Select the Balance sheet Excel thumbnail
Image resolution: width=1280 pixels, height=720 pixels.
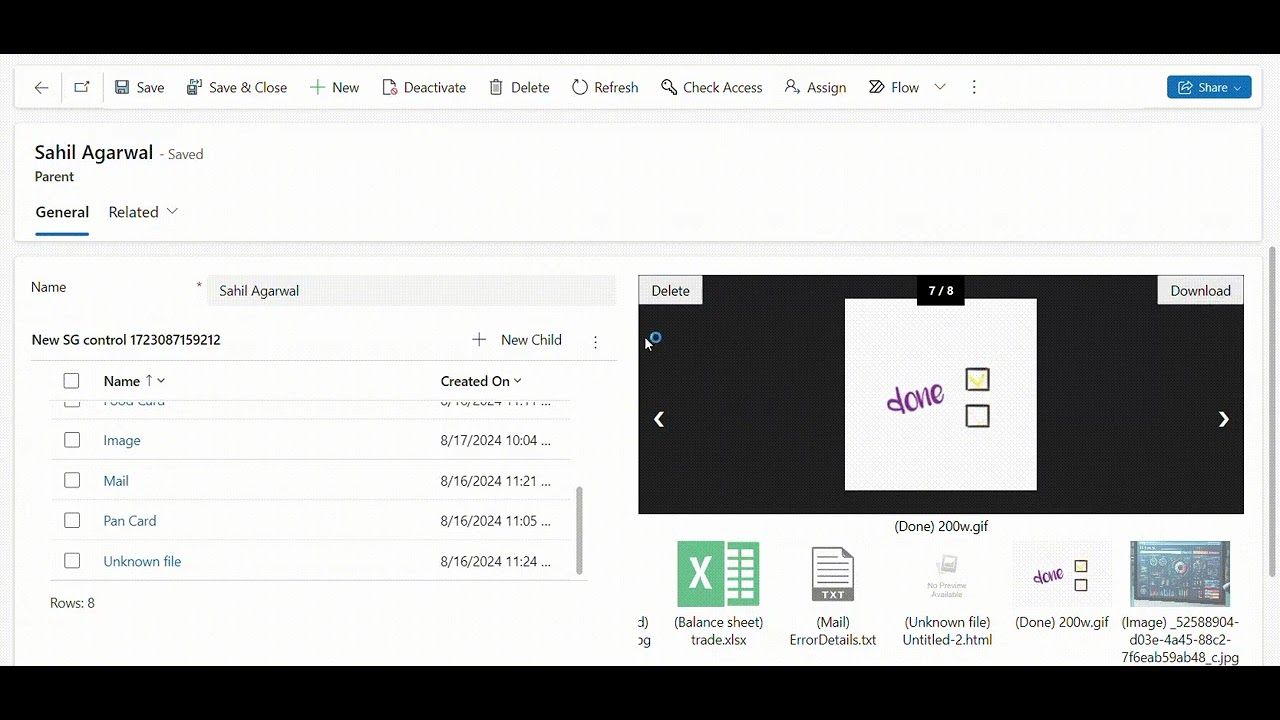718,575
